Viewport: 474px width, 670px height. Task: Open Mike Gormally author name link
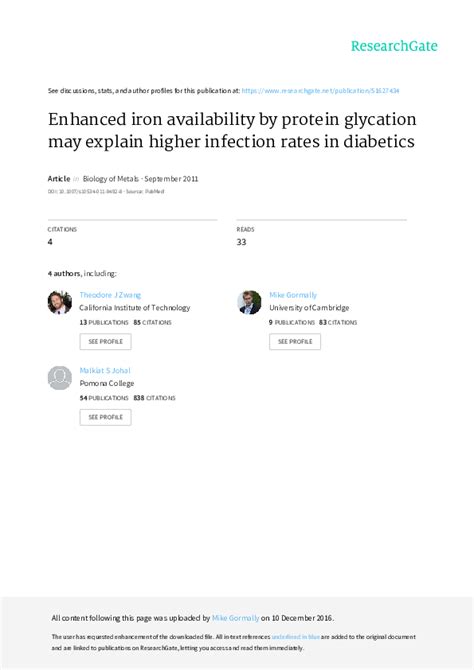293,295
